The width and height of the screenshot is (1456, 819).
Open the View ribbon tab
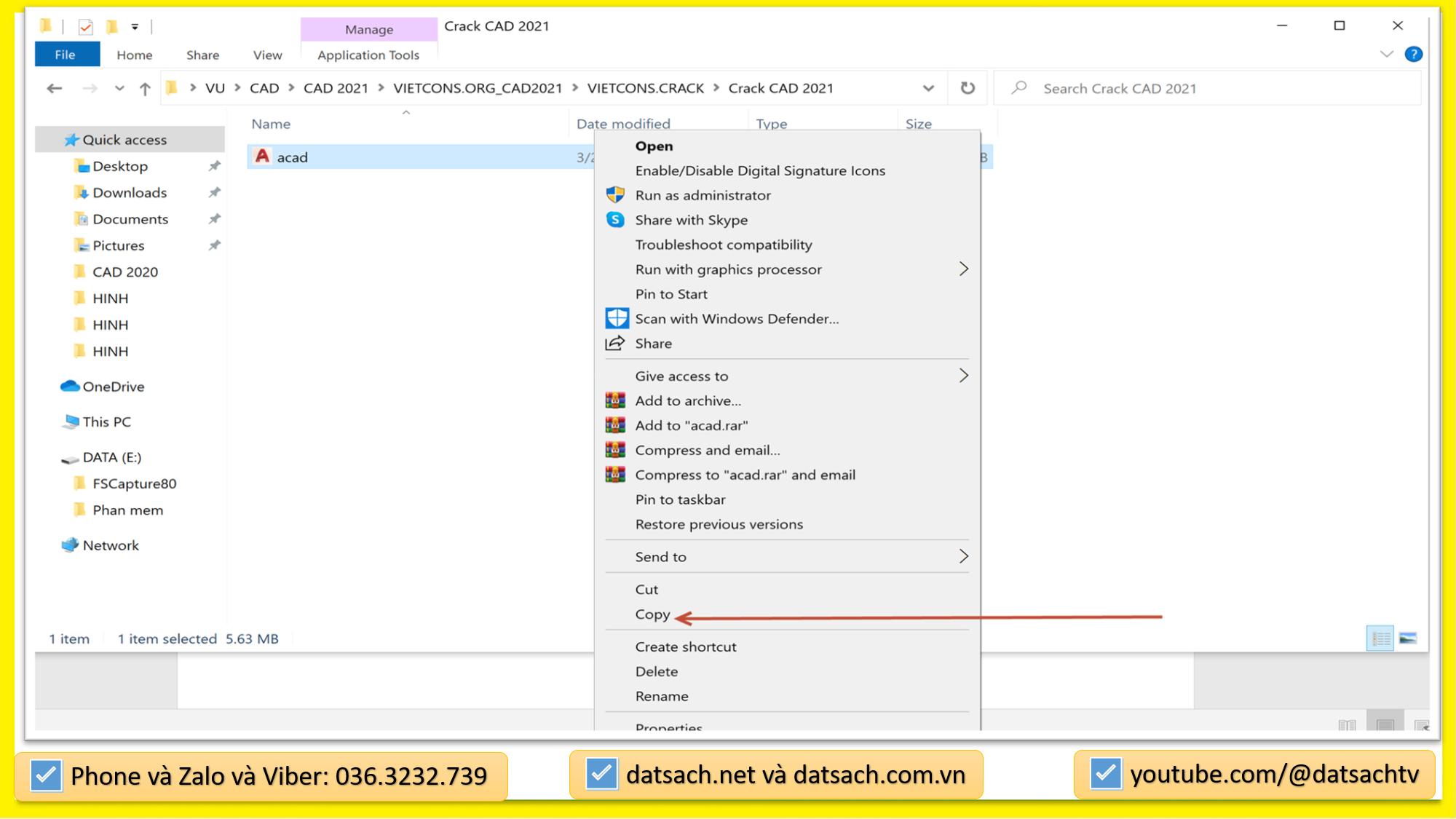(267, 55)
